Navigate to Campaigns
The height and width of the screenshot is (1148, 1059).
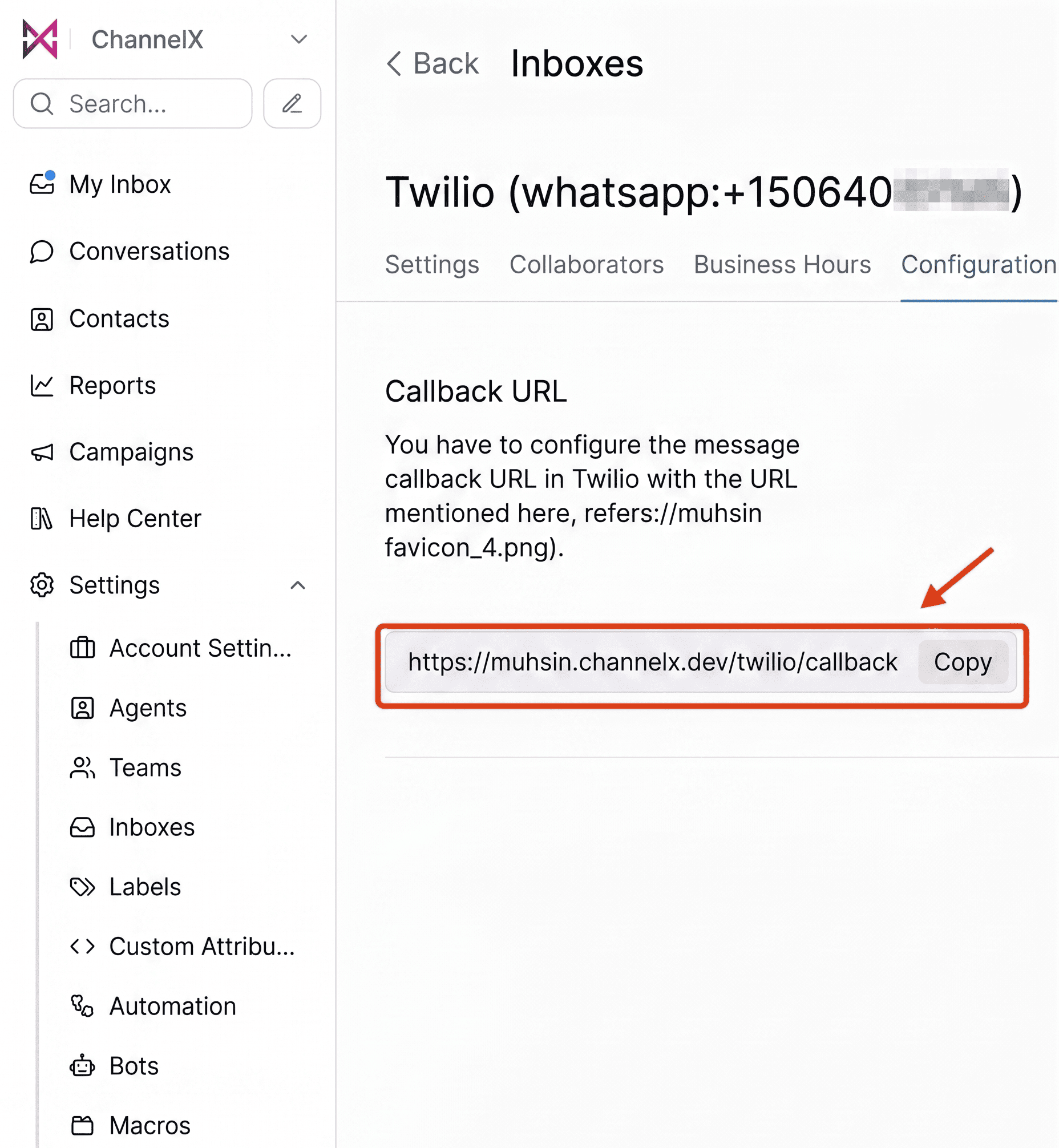tap(131, 452)
